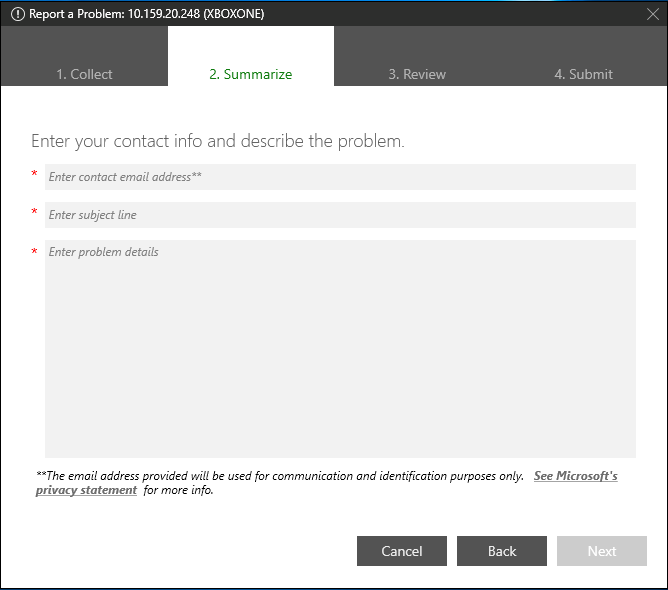Image resolution: width=668 pixels, height=590 pixels.
Task: Click inside the problem details text area
Action: tap(340, 349)
